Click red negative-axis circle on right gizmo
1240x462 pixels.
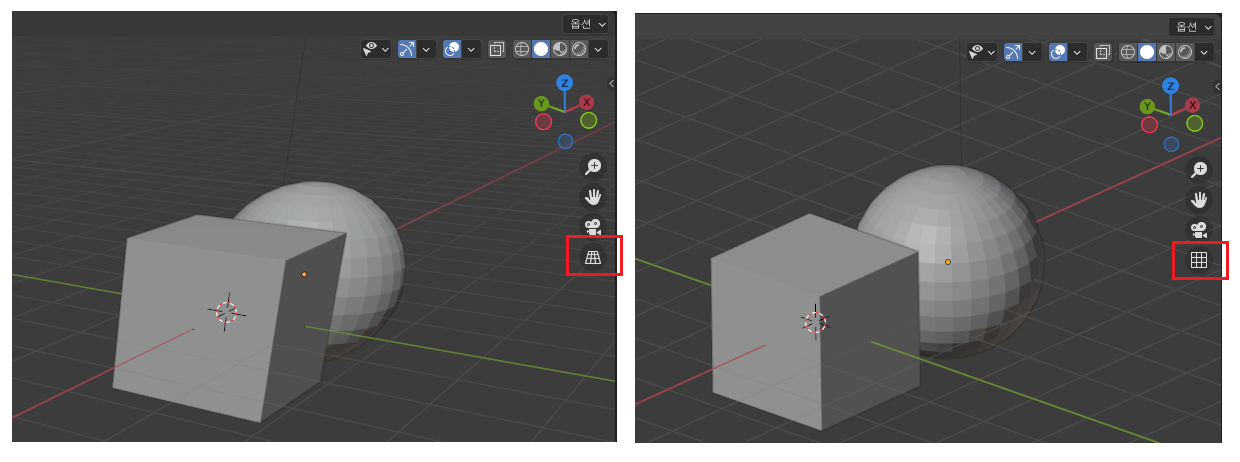[x=1149, y=125]
